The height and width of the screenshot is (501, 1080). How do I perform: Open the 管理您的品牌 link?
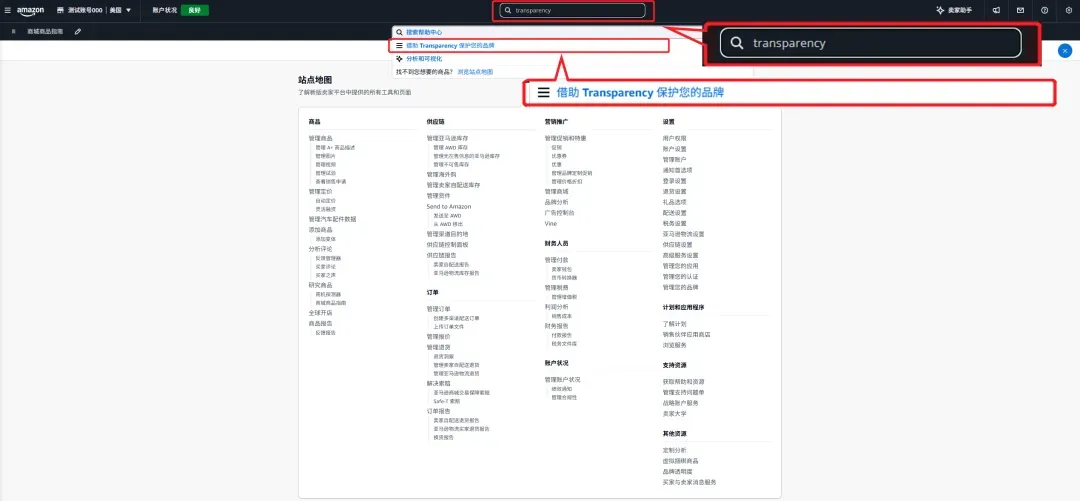pyautogui.click(x=681, y=287)
